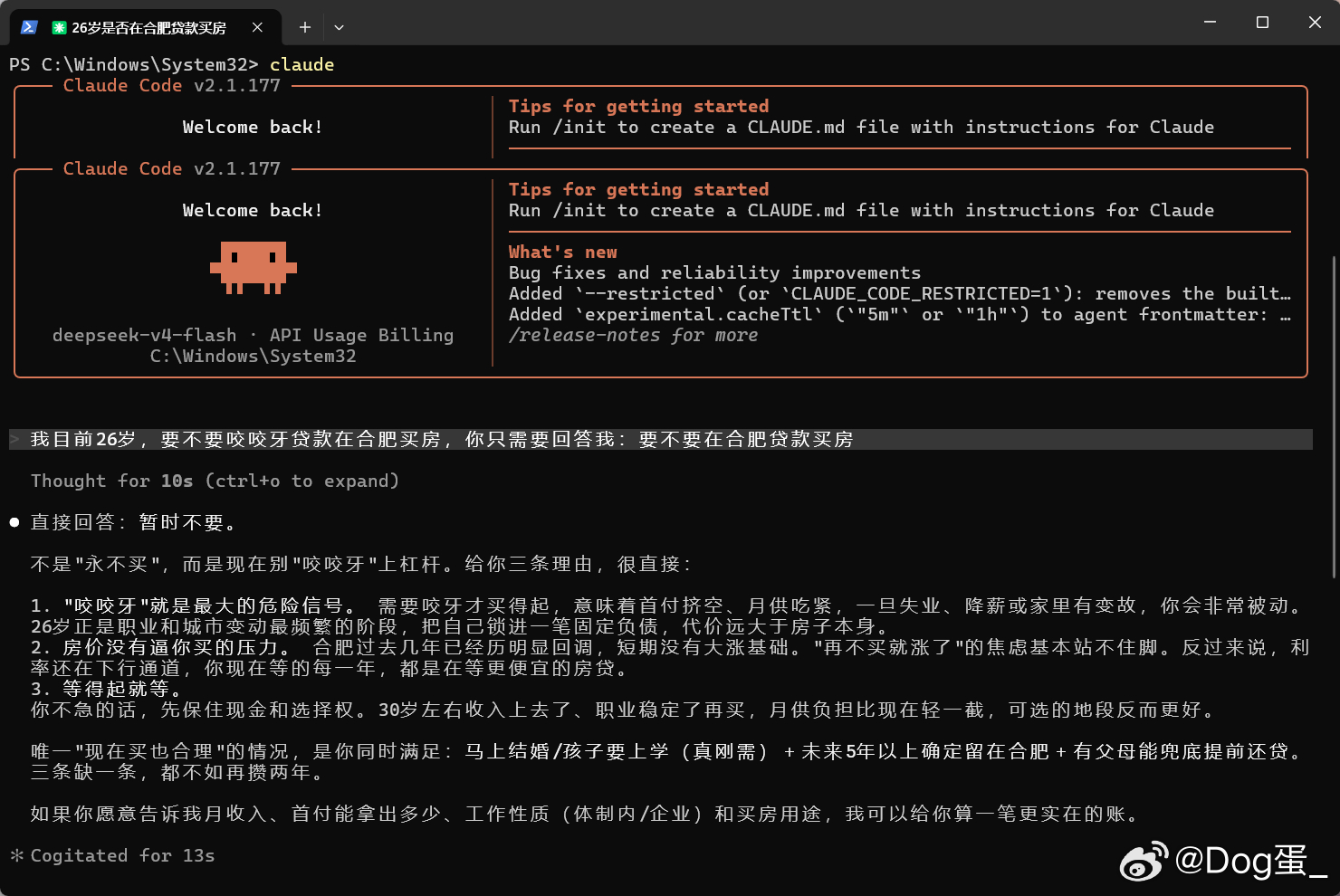Click the line starting '如果你愿意告诉我月收入'
The image size is (1340, 896).
tap(584, 814)
